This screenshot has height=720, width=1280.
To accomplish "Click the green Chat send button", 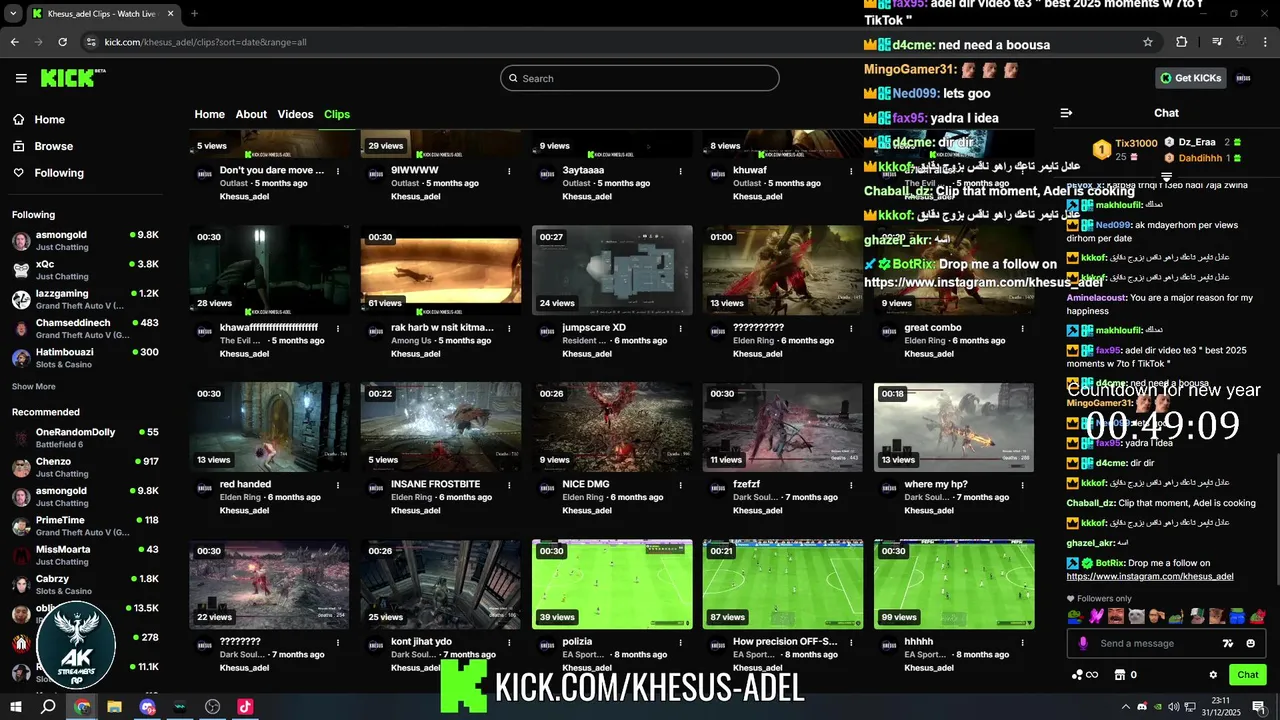I will 1247,675.
